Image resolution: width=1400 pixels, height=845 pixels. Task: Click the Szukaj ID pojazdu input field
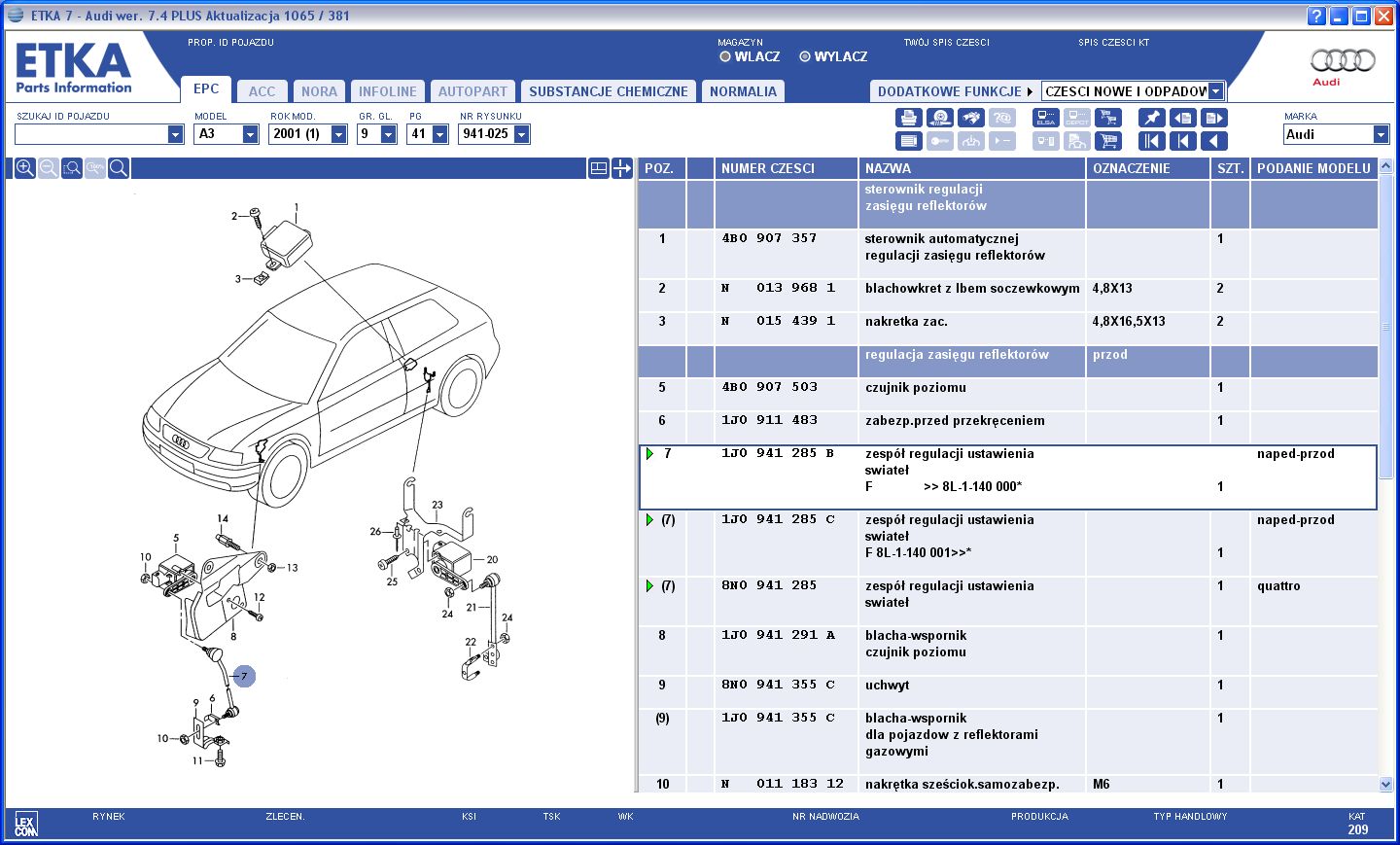click(x=91, y=134)
